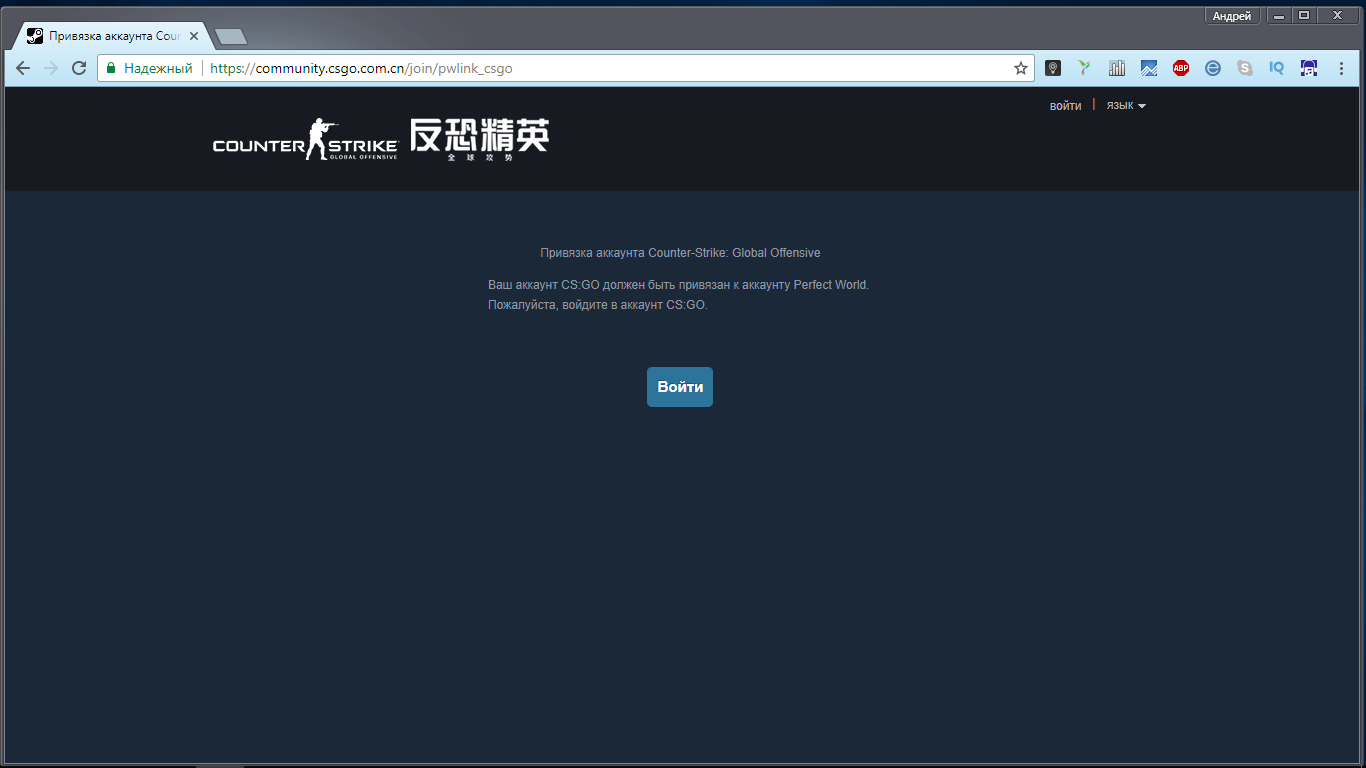Open the Skype extension
This screenshot has height=768, width=1366.
(x=1245, y=68)
